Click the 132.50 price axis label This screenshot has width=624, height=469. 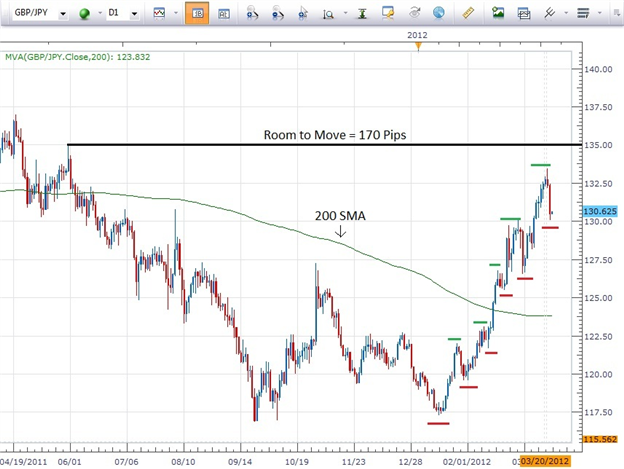pos(598,184)
